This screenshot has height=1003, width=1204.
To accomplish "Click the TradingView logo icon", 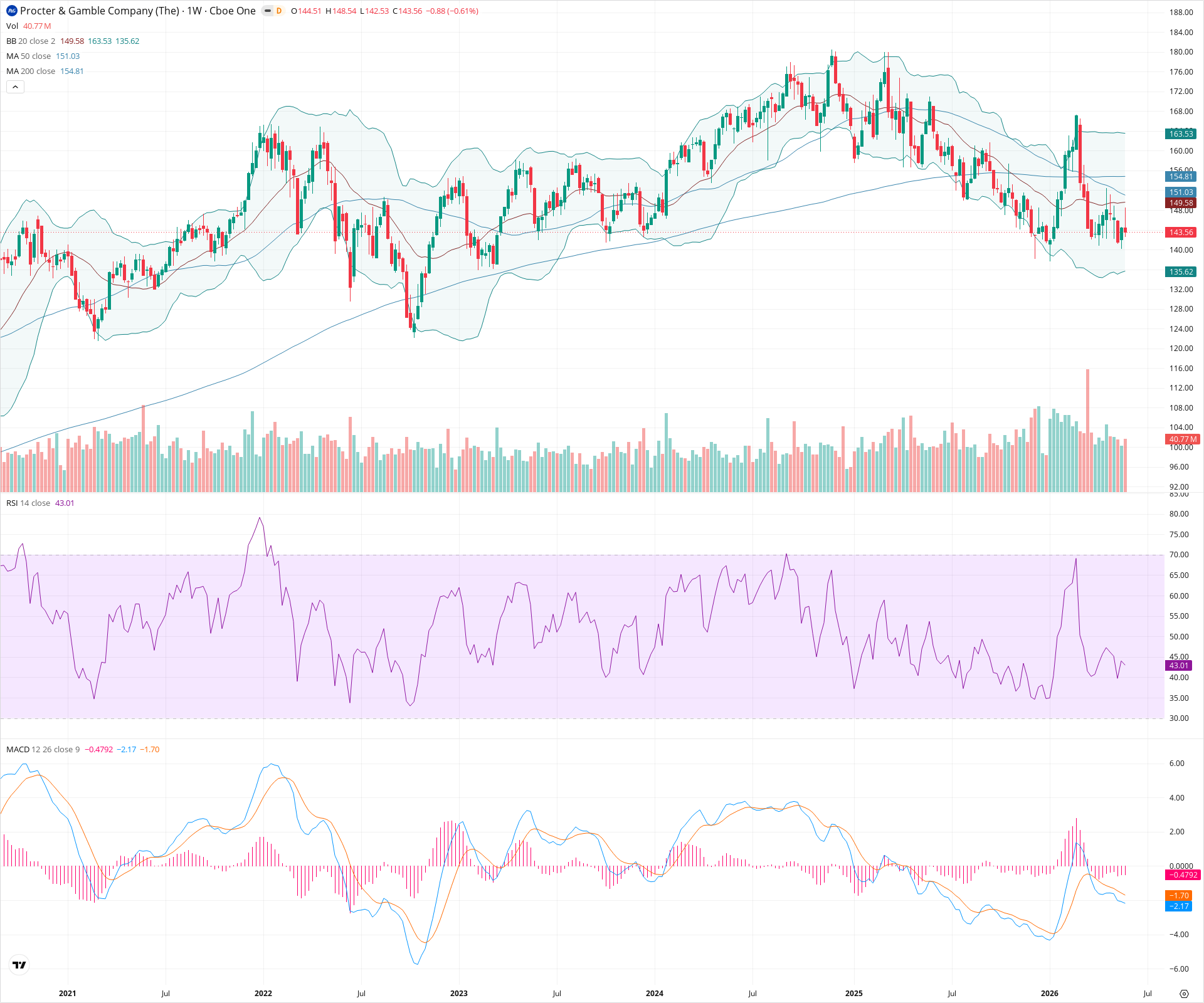I will coord(19,965).
